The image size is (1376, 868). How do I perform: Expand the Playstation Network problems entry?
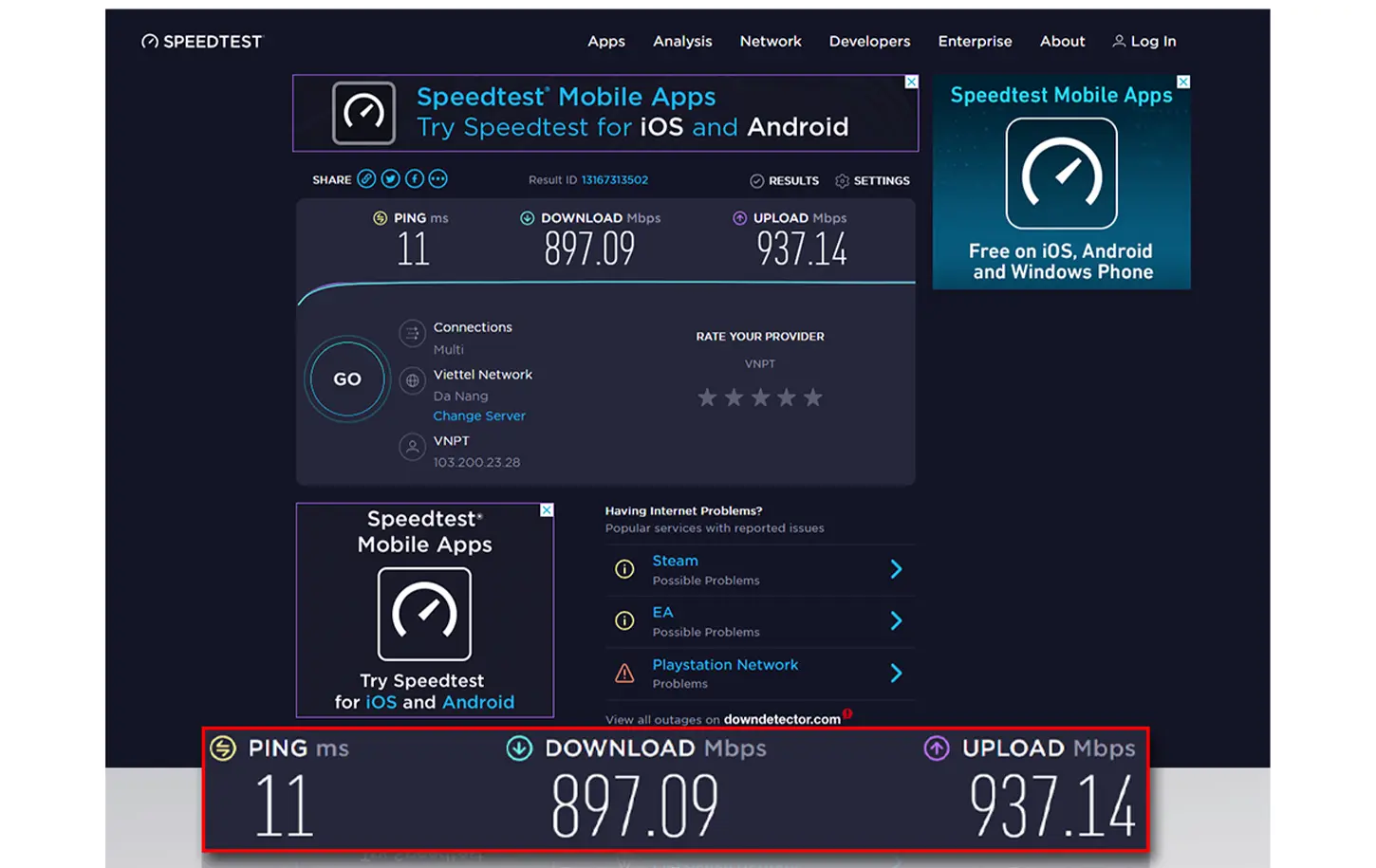coord(895,674)
